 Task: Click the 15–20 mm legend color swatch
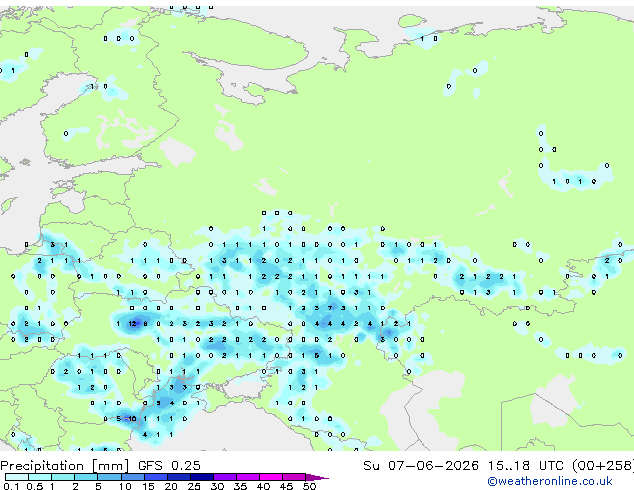click(x=155, y=477)
